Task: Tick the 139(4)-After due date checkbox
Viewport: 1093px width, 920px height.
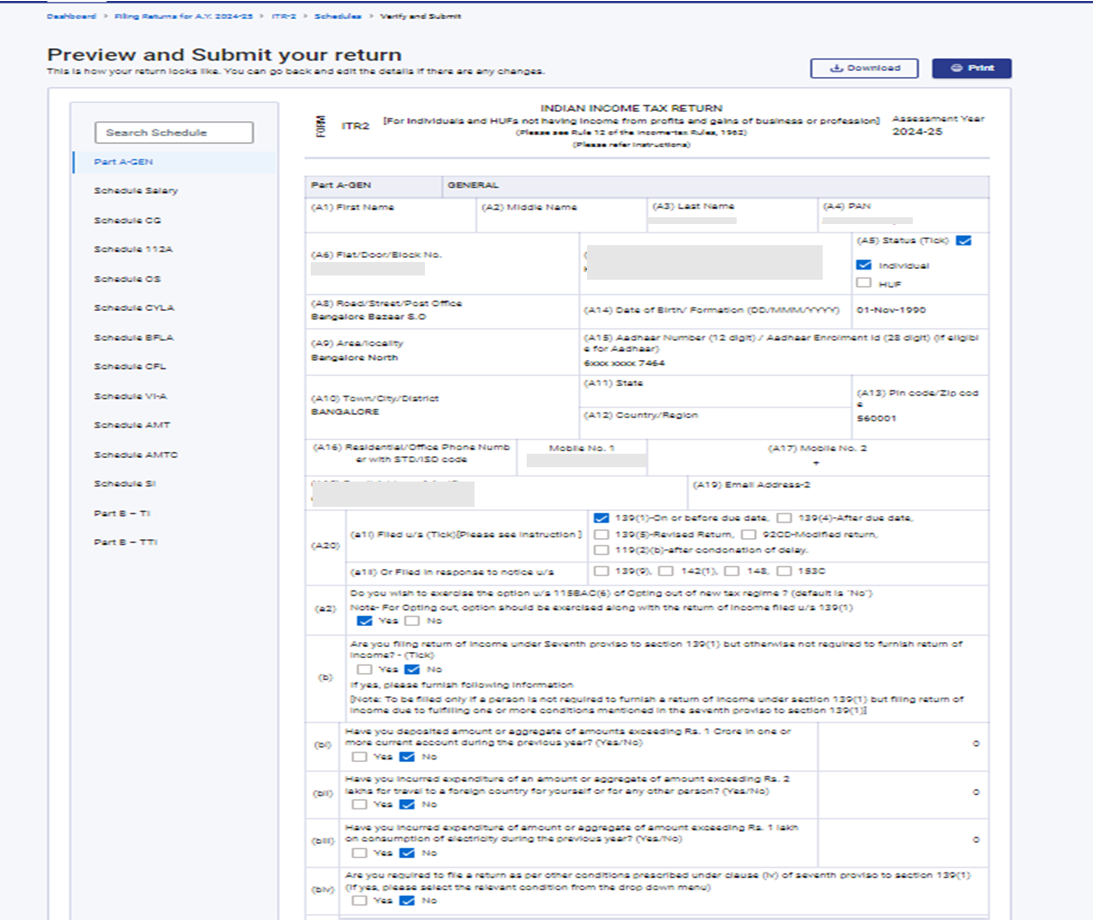Action: (785, 518)
